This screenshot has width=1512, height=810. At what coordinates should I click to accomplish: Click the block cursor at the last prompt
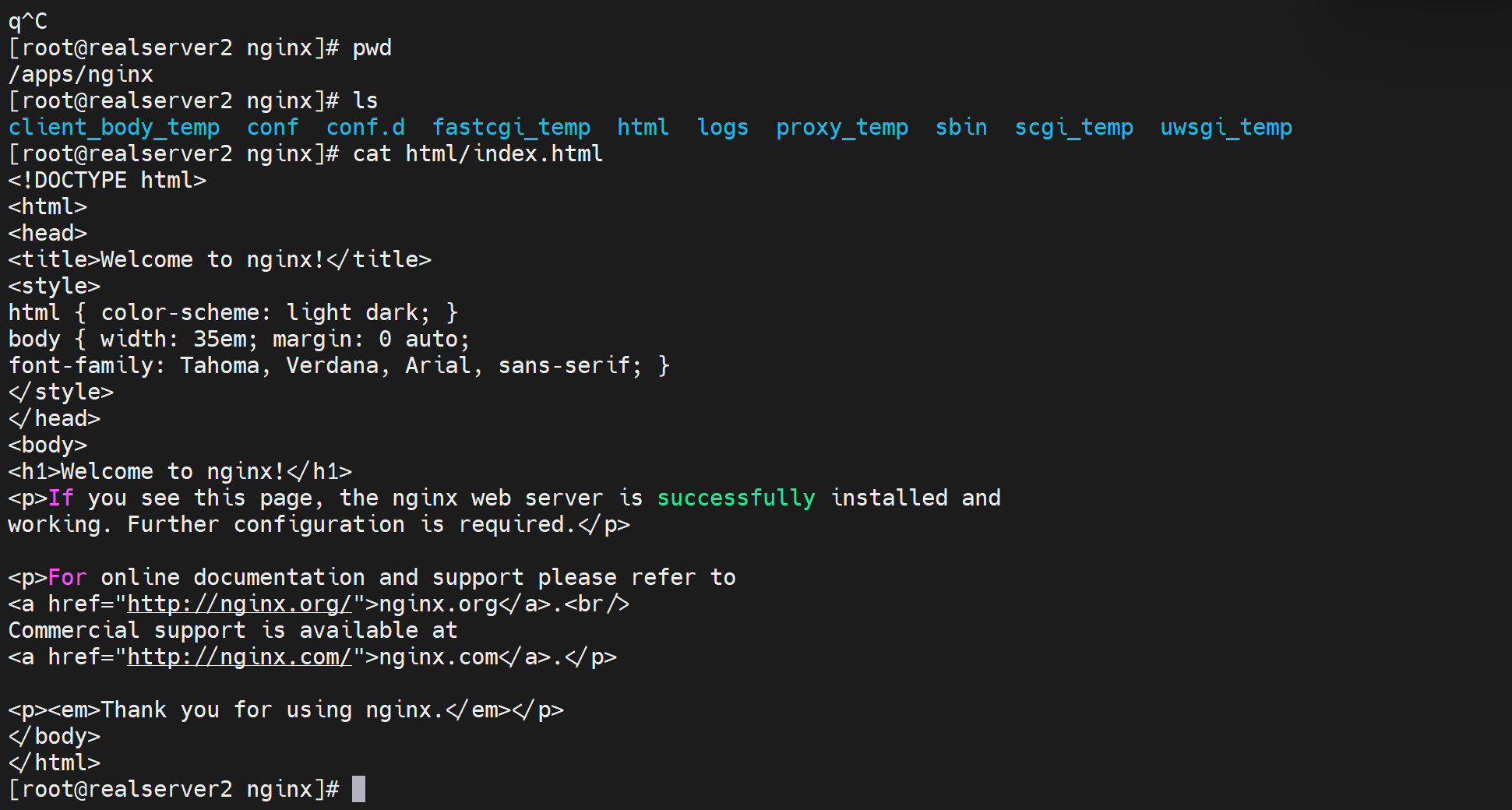pos(358,789)
